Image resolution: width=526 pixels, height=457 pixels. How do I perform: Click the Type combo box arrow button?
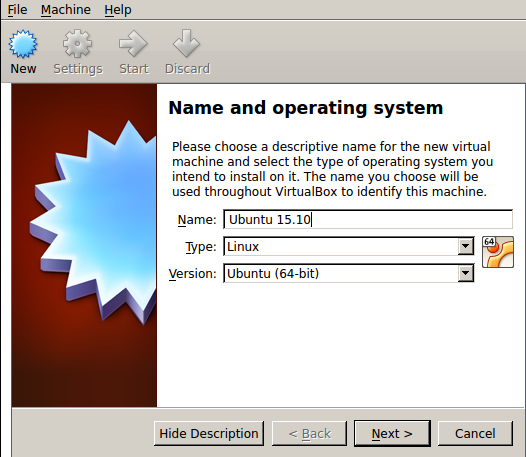click(x=466, y=247)
